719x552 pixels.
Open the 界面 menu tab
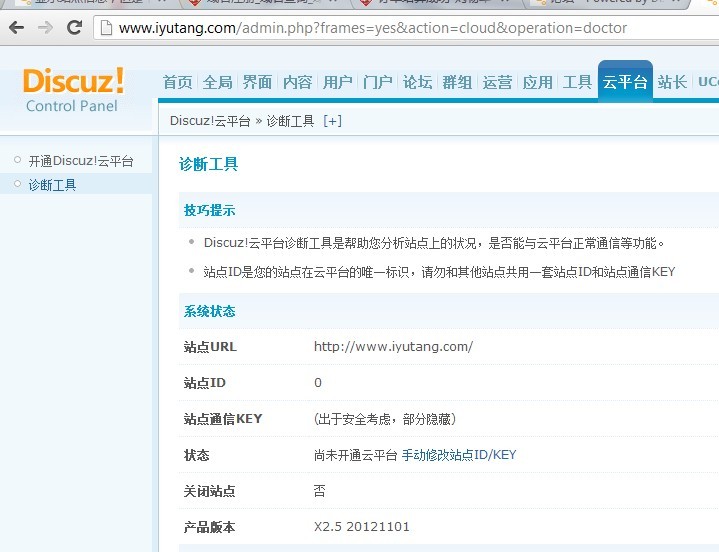[x=257, y=83]
